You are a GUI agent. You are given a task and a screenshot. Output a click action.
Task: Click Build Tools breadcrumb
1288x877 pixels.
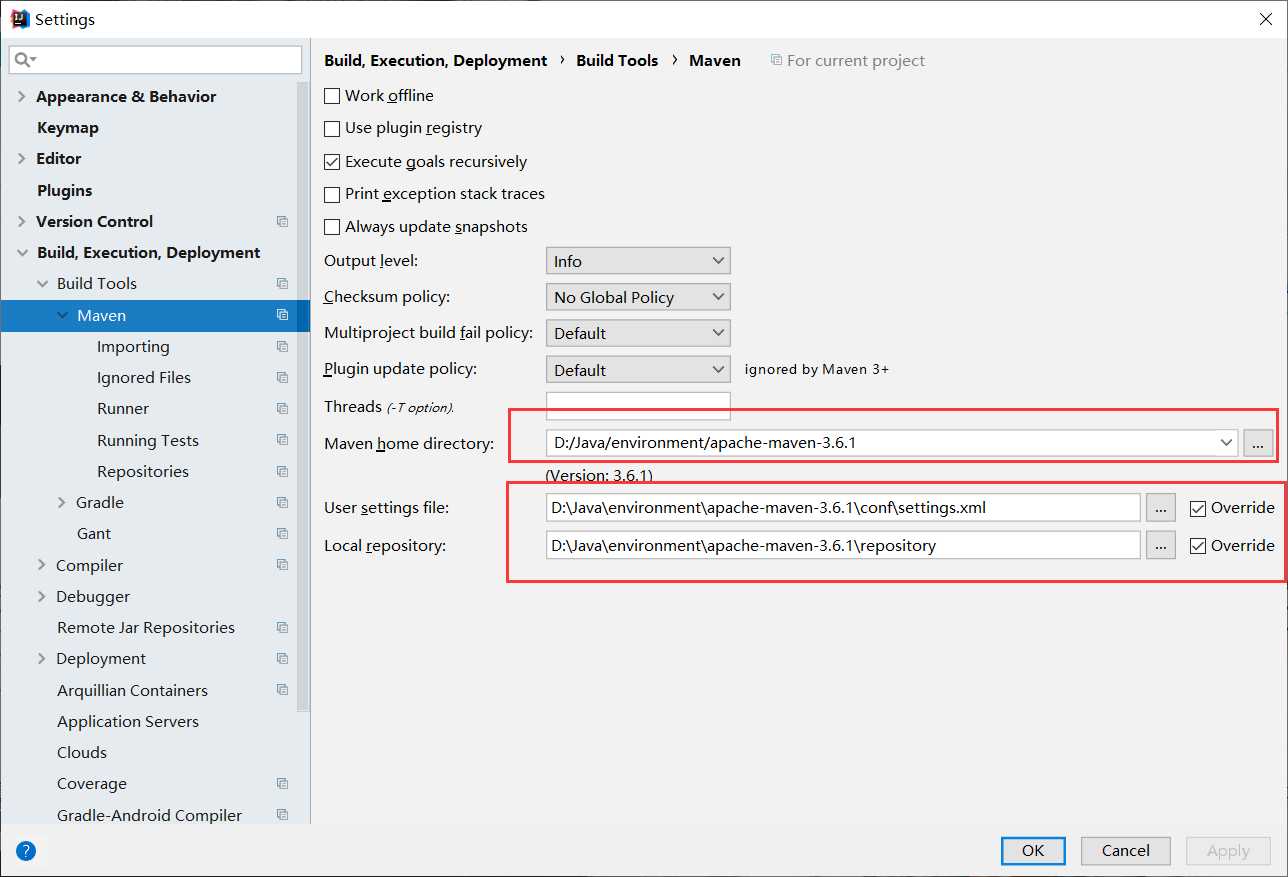click(x=617, y=61)
